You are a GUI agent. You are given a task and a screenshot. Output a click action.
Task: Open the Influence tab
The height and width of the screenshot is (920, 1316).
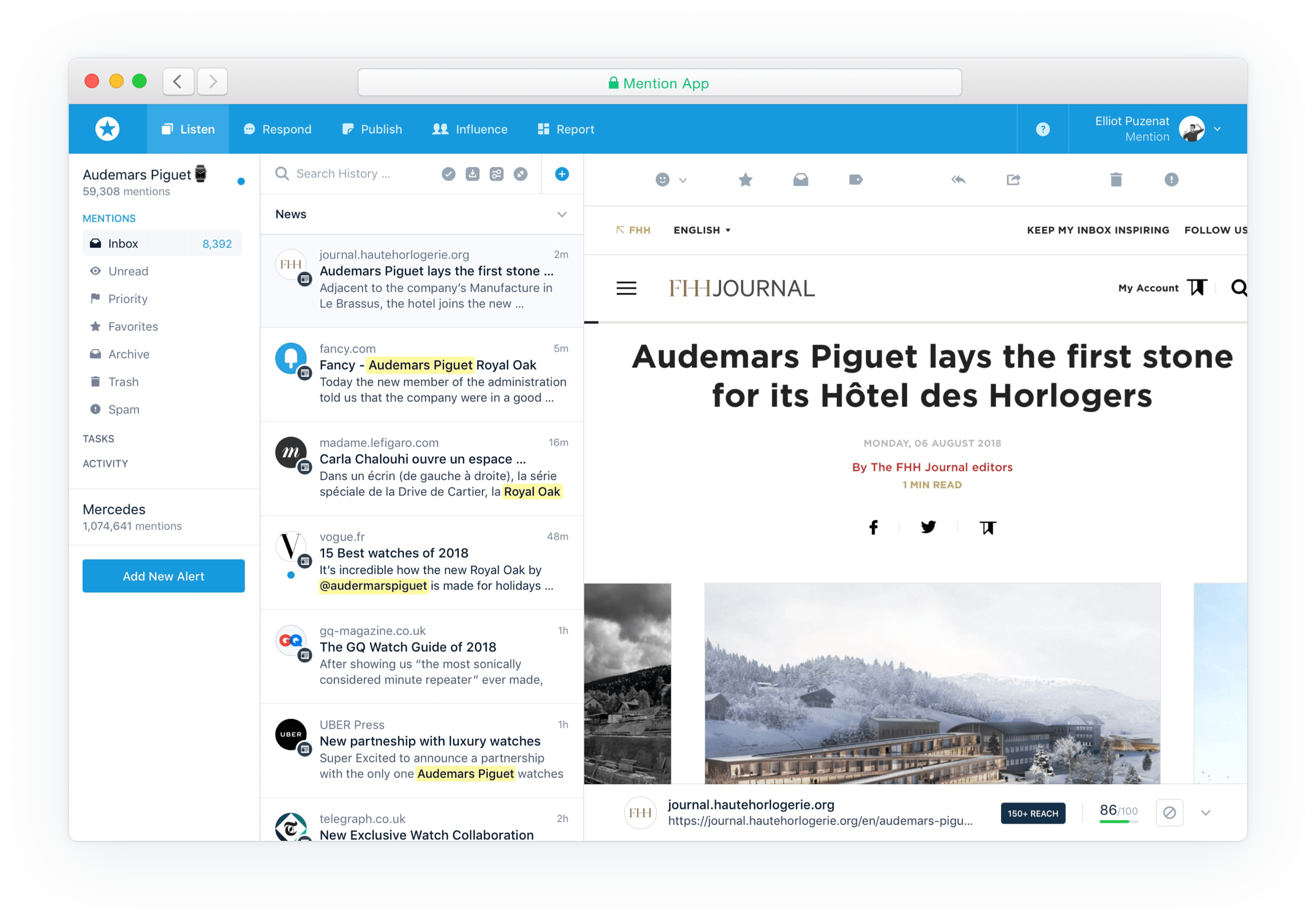pyautogui.click(x=469, y=129)
